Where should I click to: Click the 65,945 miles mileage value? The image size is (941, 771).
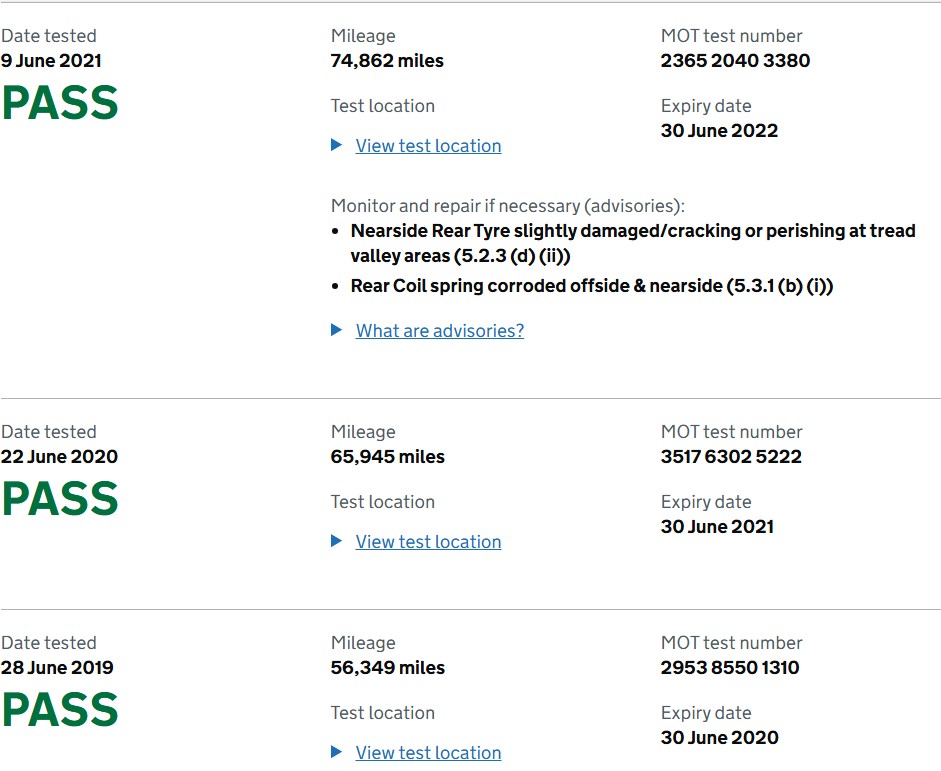click(x=388, y=457)
